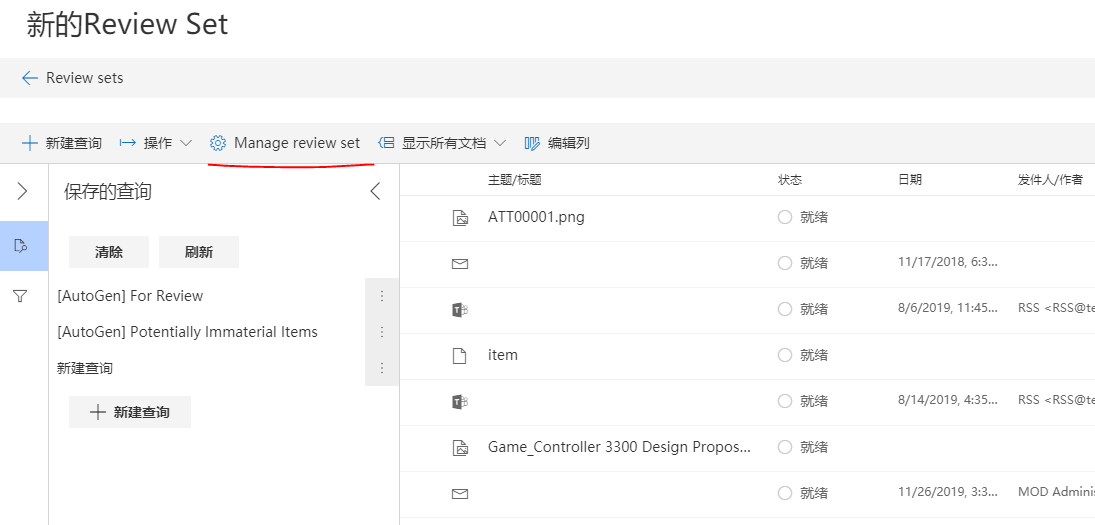
Task: Open Game_Controller 3300 Design Proposal document
Action: 619,447
